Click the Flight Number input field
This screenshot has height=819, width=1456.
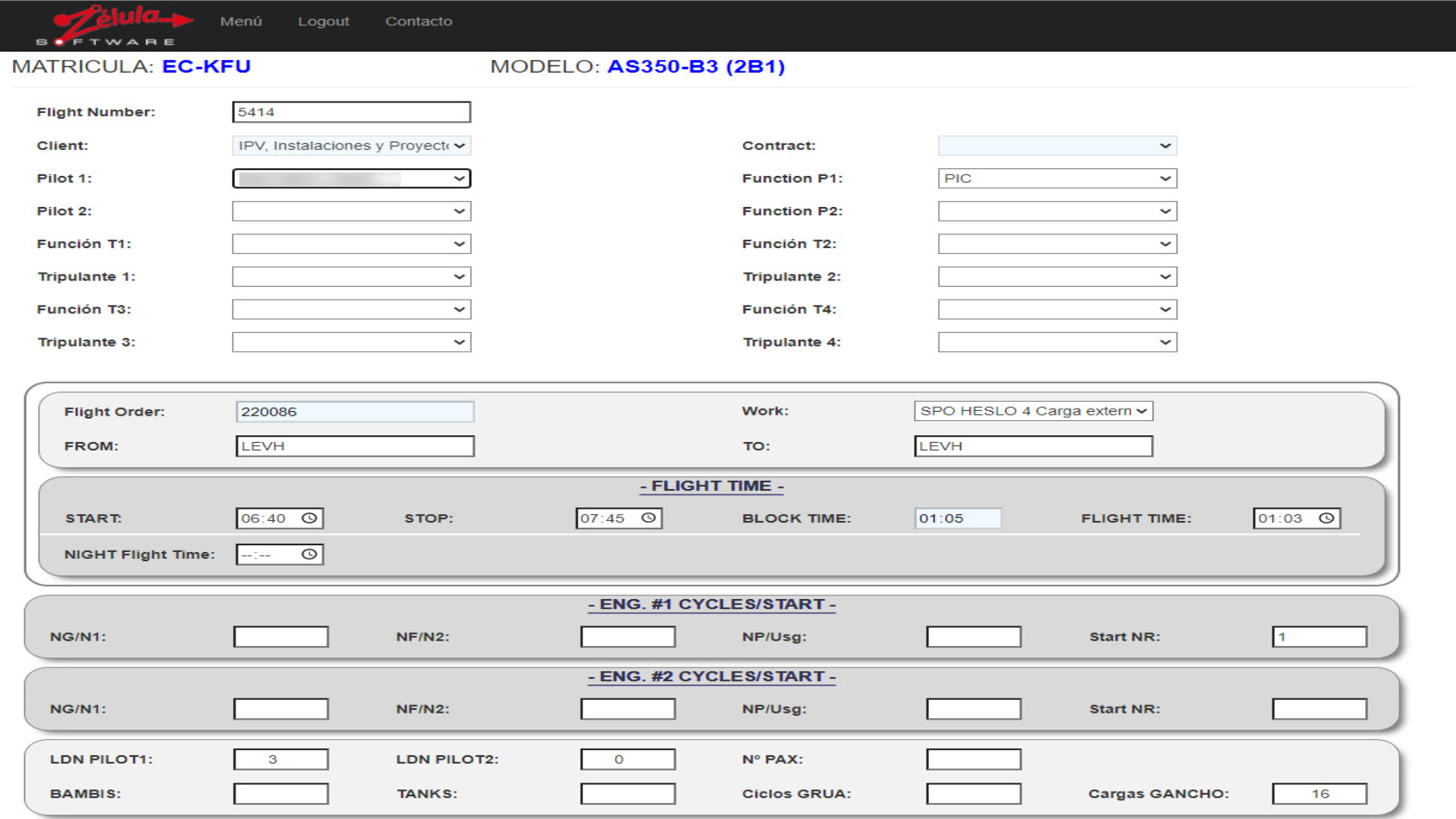[351, 112]
